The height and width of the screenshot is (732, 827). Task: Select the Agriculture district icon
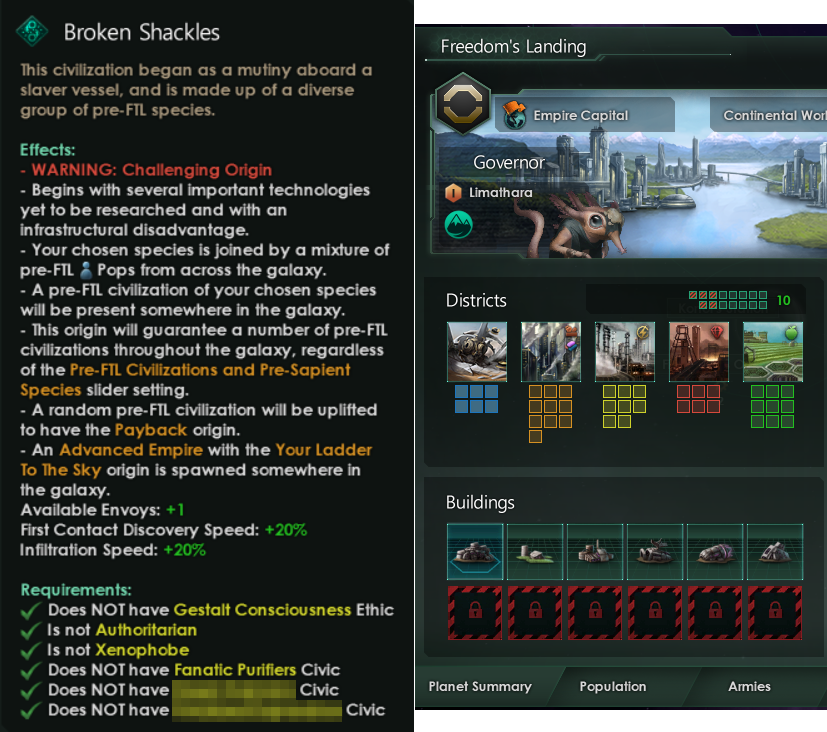point(773,352)
